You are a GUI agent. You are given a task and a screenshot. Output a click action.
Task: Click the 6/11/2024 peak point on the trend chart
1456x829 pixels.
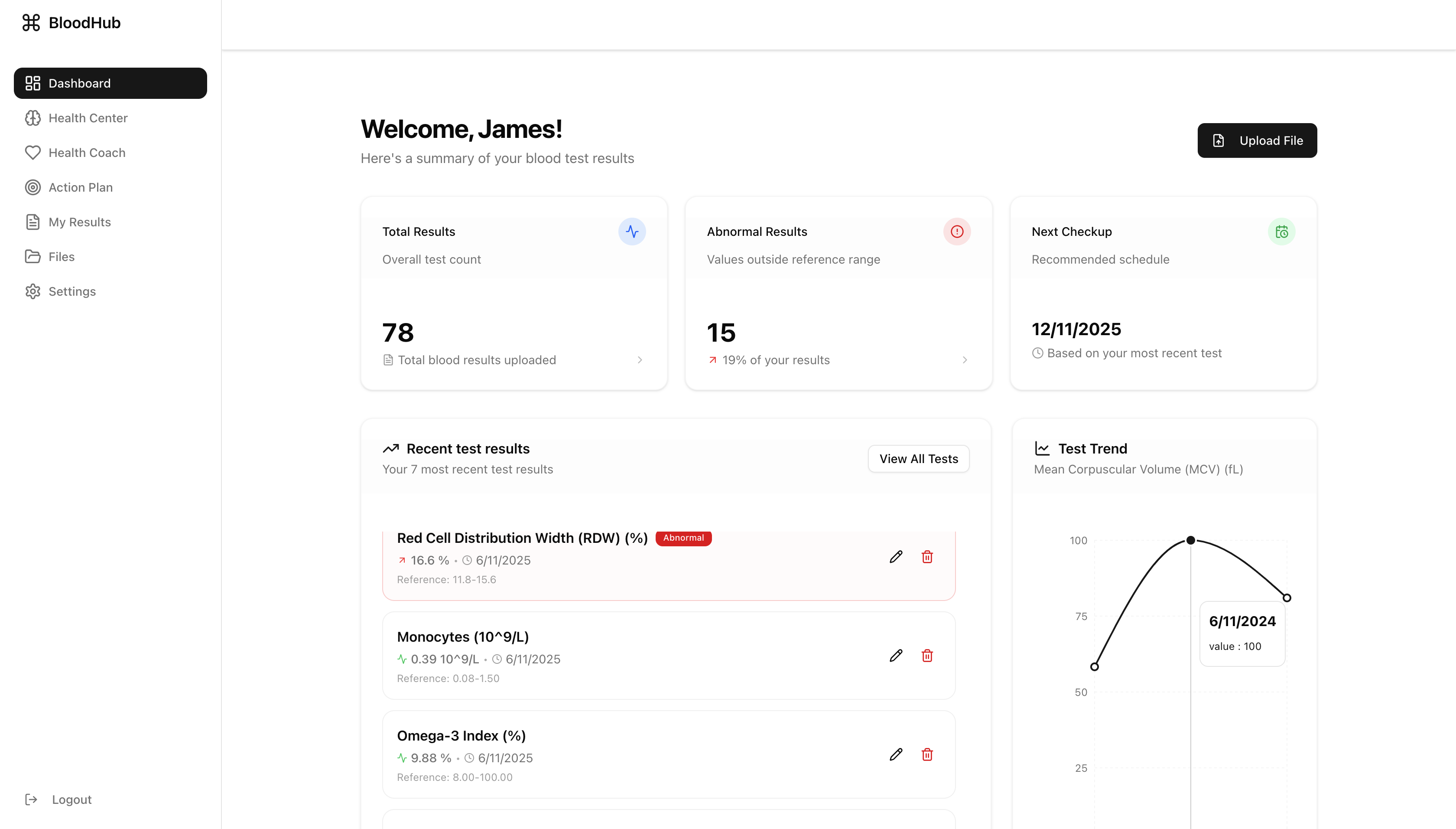(x=1190, y=540)
